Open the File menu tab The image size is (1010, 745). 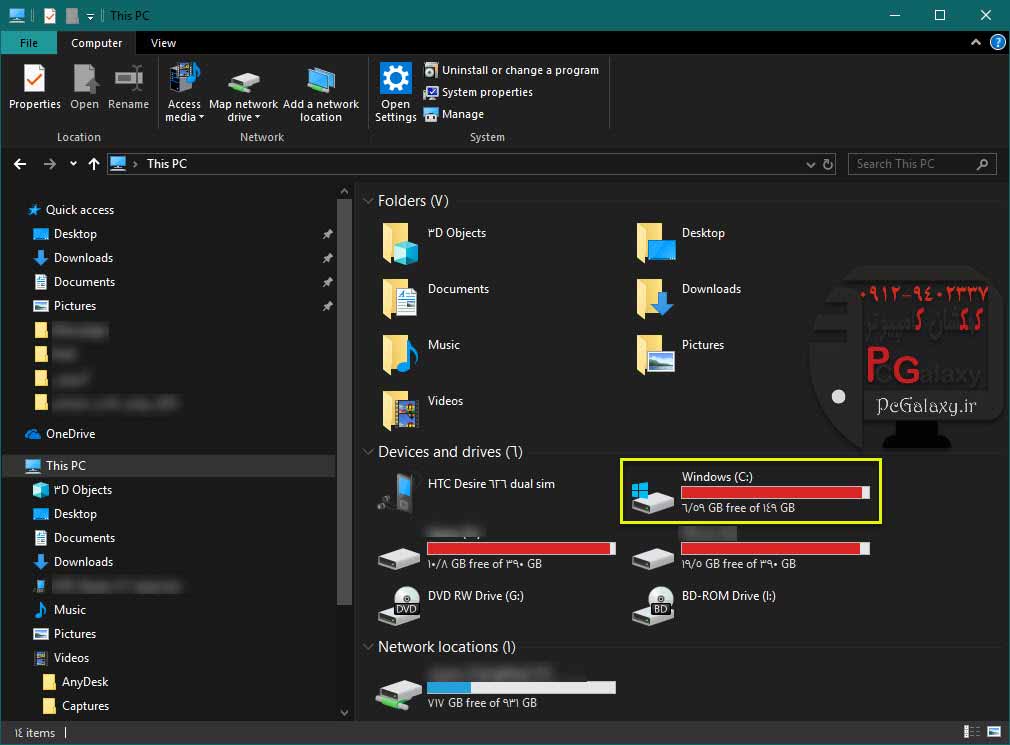[x=29, y=43]
